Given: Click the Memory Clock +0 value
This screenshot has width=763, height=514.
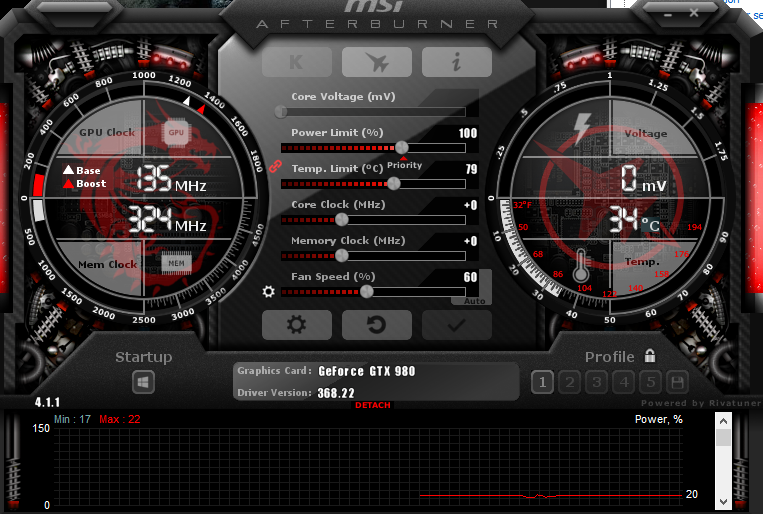Looking at the screenshot, I should 471,241.
